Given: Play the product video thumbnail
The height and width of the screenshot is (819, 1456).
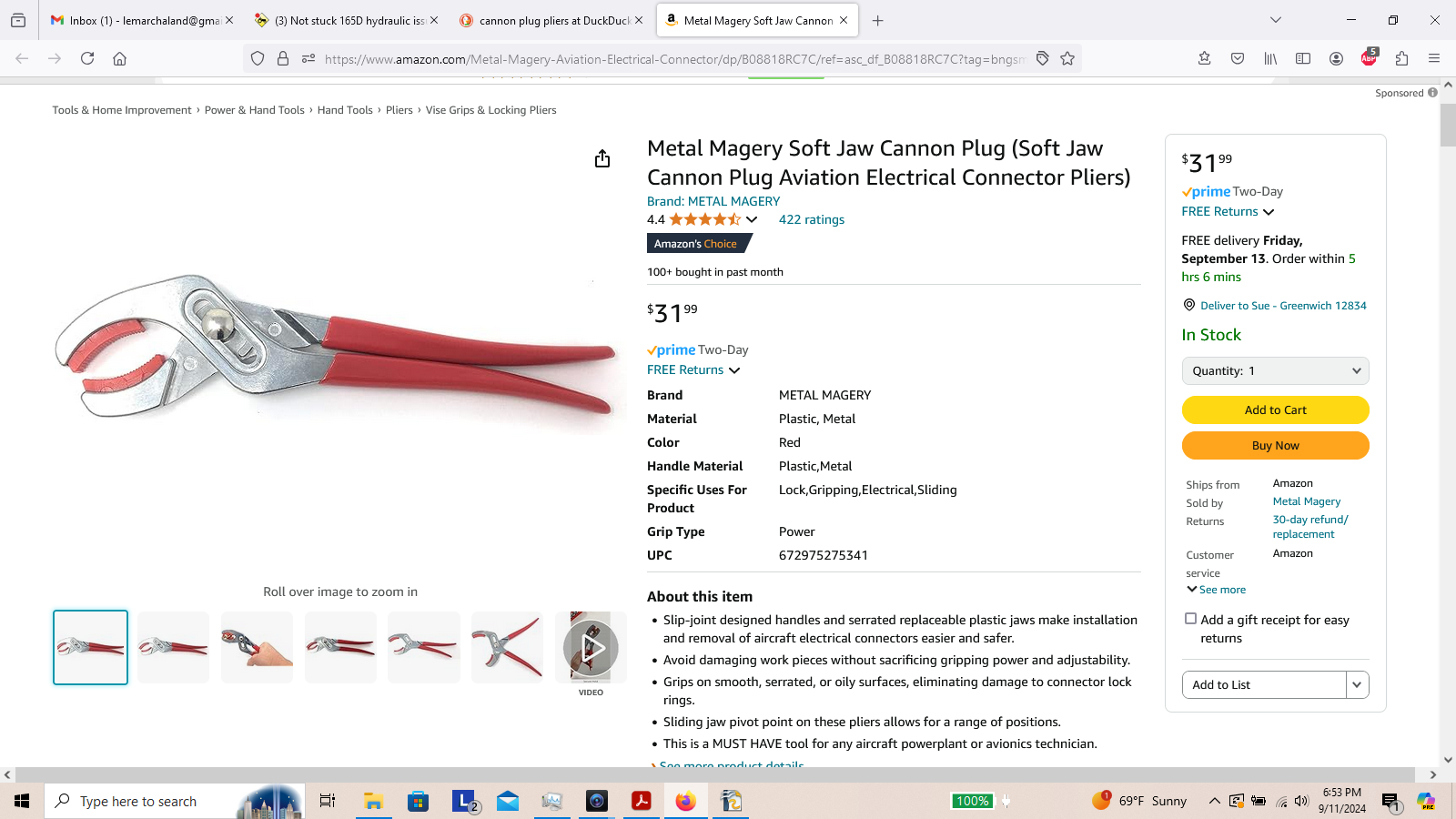Looking at the screenshot, I should click(x=591, y=648).
